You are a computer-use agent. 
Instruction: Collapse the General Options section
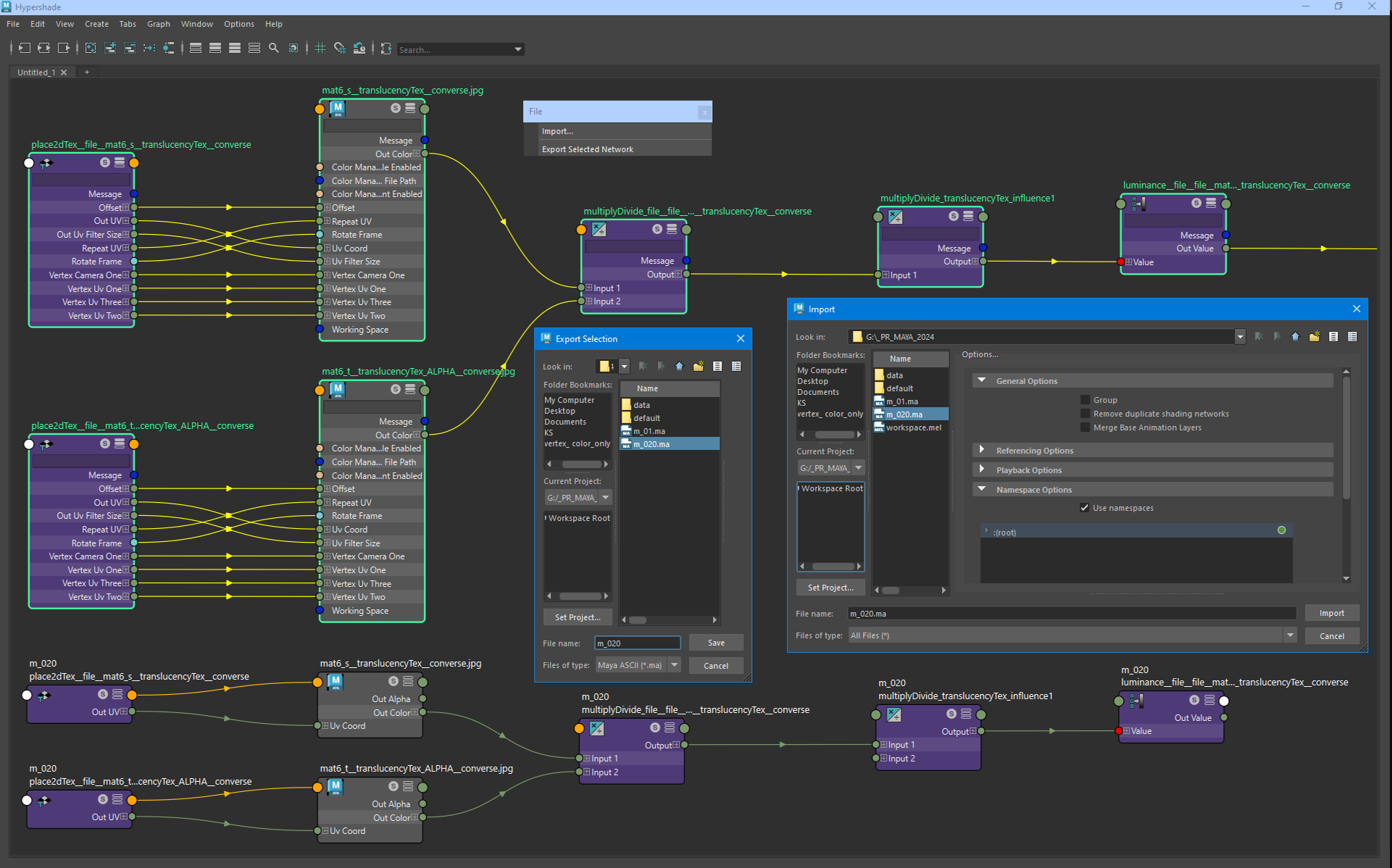982,380
